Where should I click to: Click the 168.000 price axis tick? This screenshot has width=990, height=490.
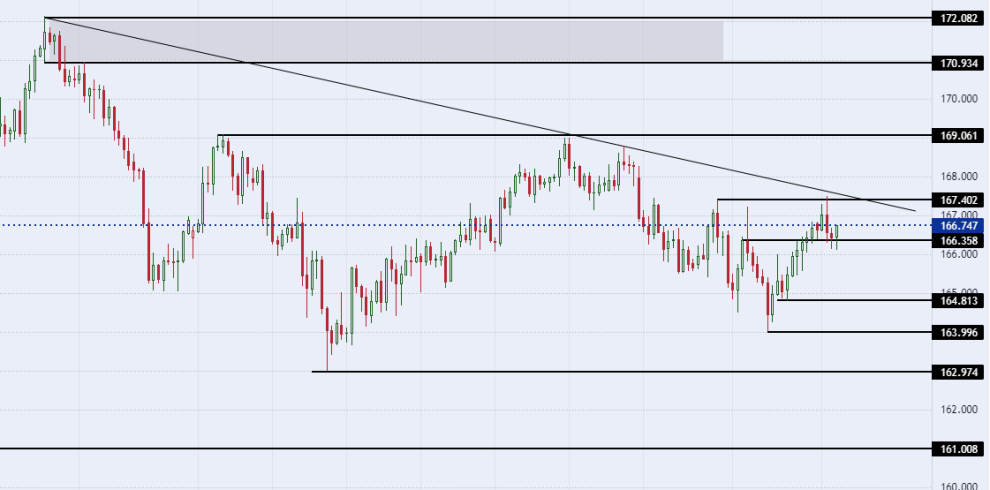click(x=957, y=177)
